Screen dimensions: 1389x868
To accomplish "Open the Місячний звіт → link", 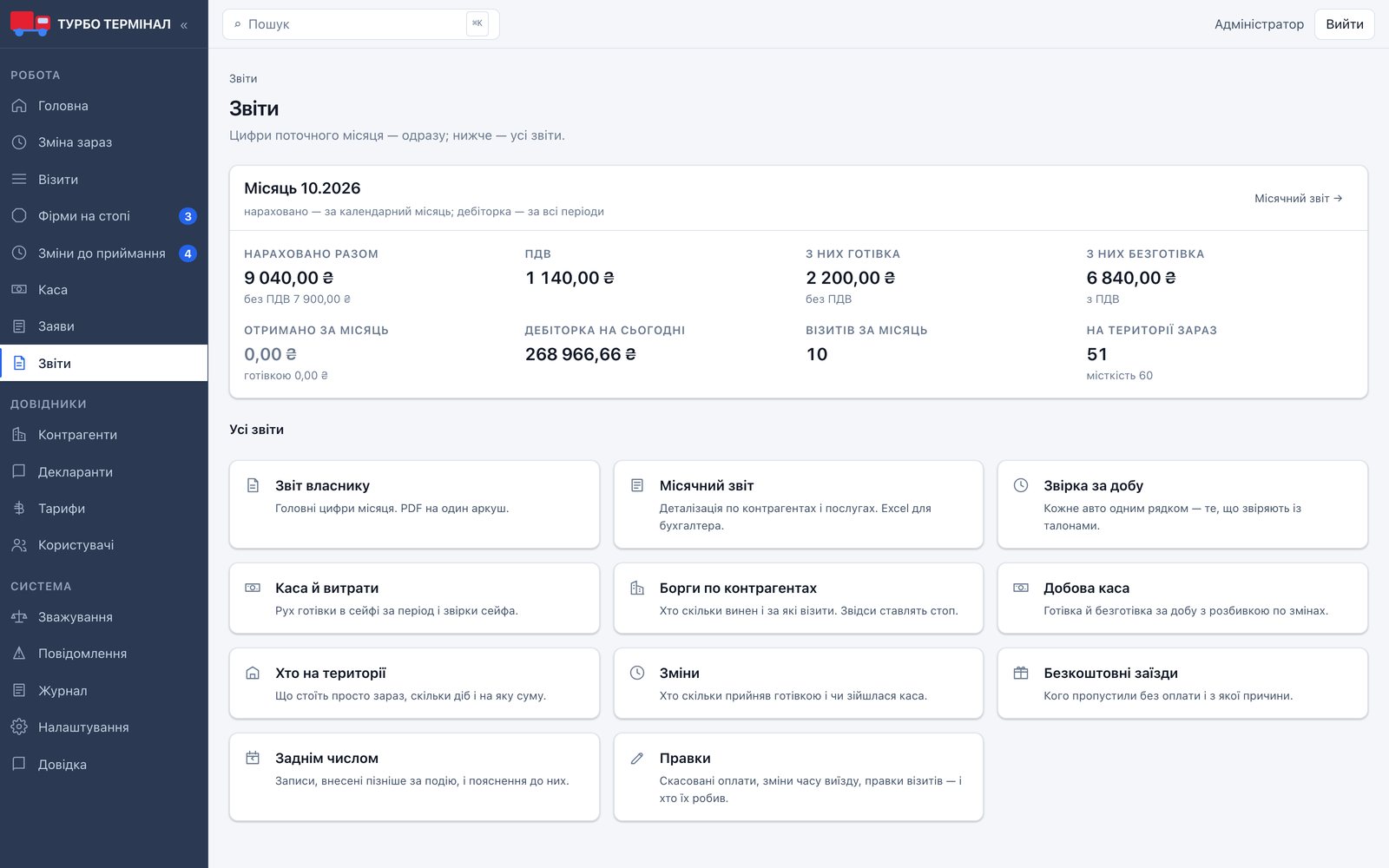I will [1299, 199].
